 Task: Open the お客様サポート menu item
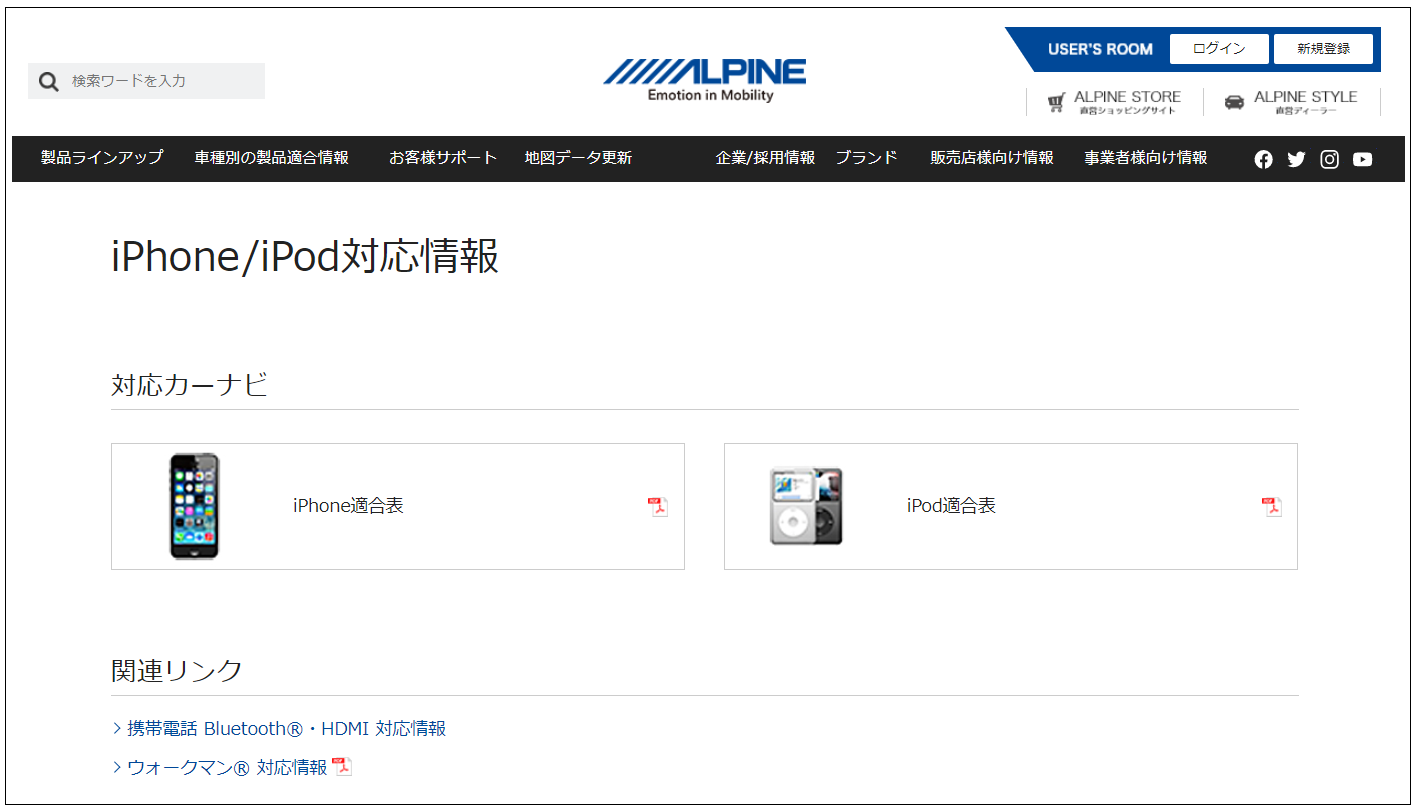443,158
